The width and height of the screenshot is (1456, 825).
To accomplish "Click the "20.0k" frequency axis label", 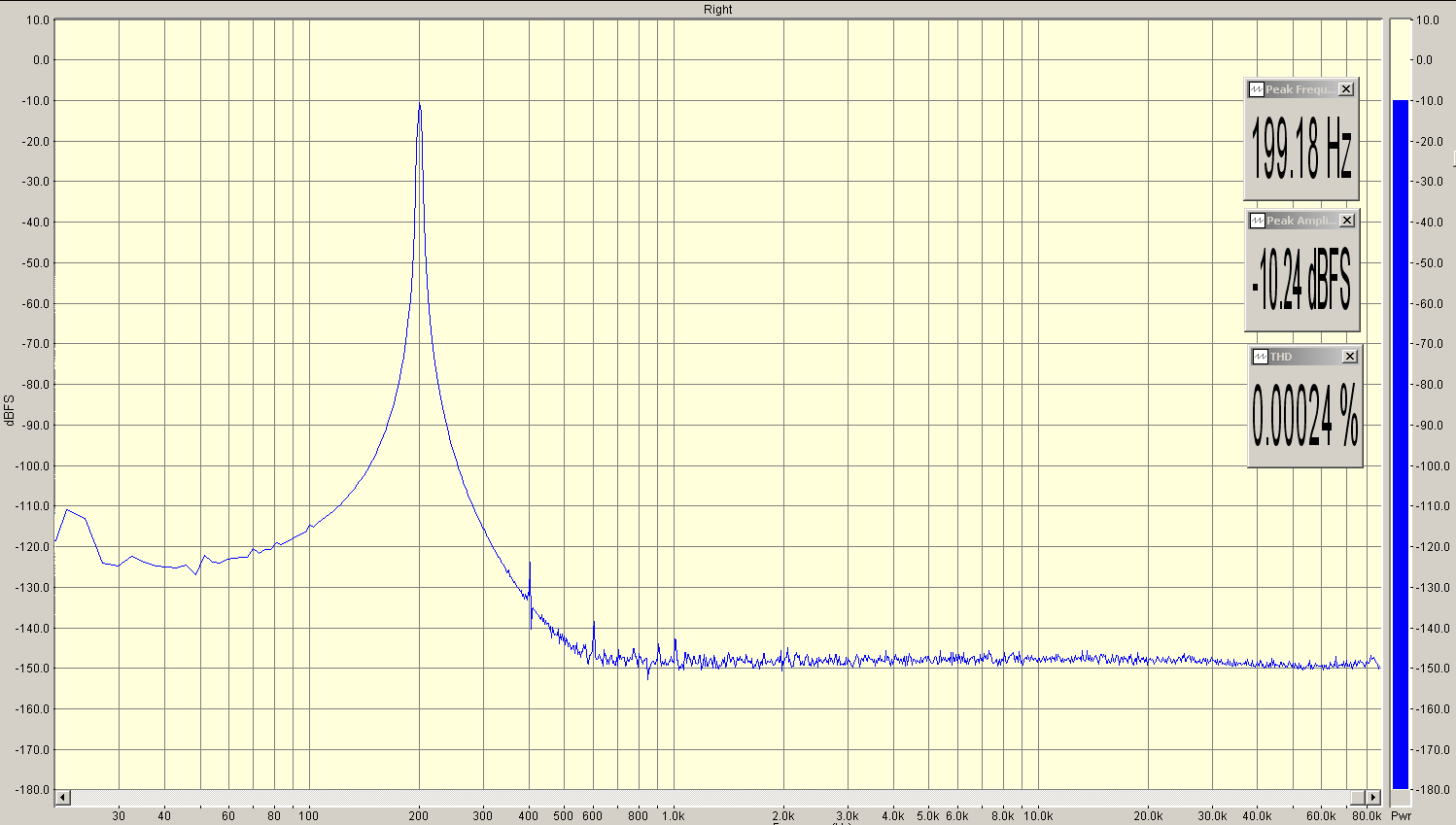I will 1148,815.
